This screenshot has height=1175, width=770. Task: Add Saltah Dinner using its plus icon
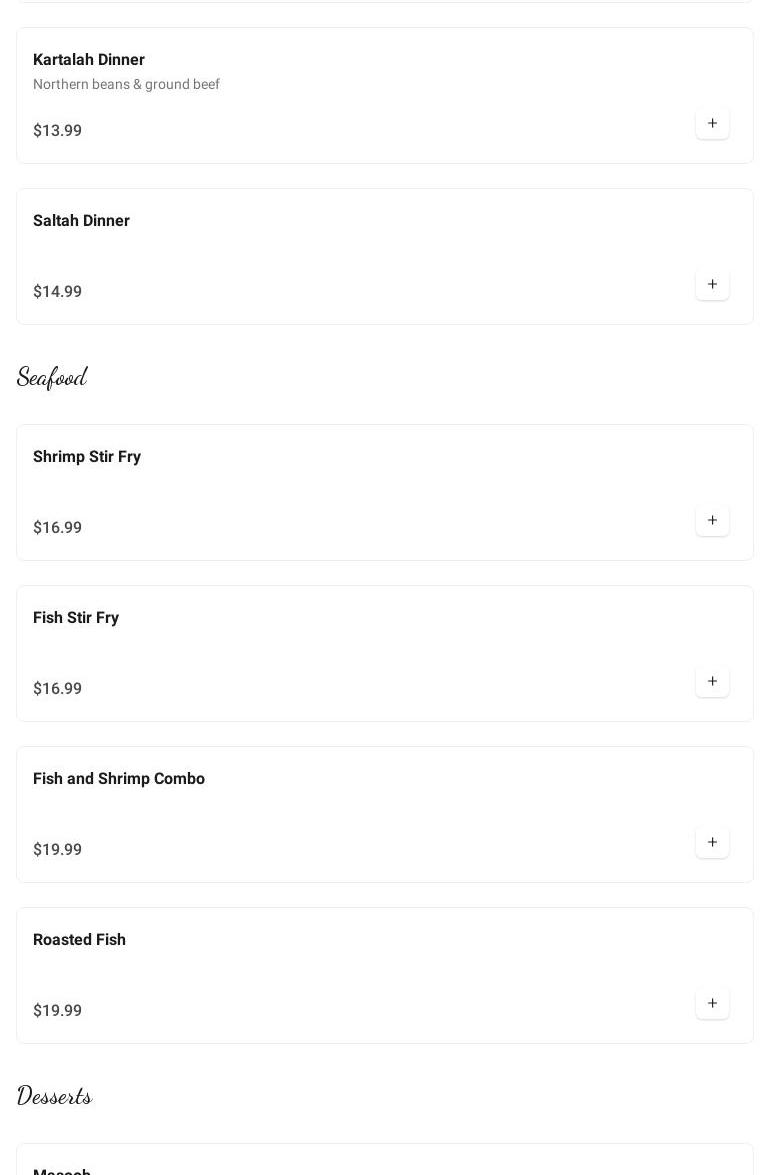coord(712,285)
